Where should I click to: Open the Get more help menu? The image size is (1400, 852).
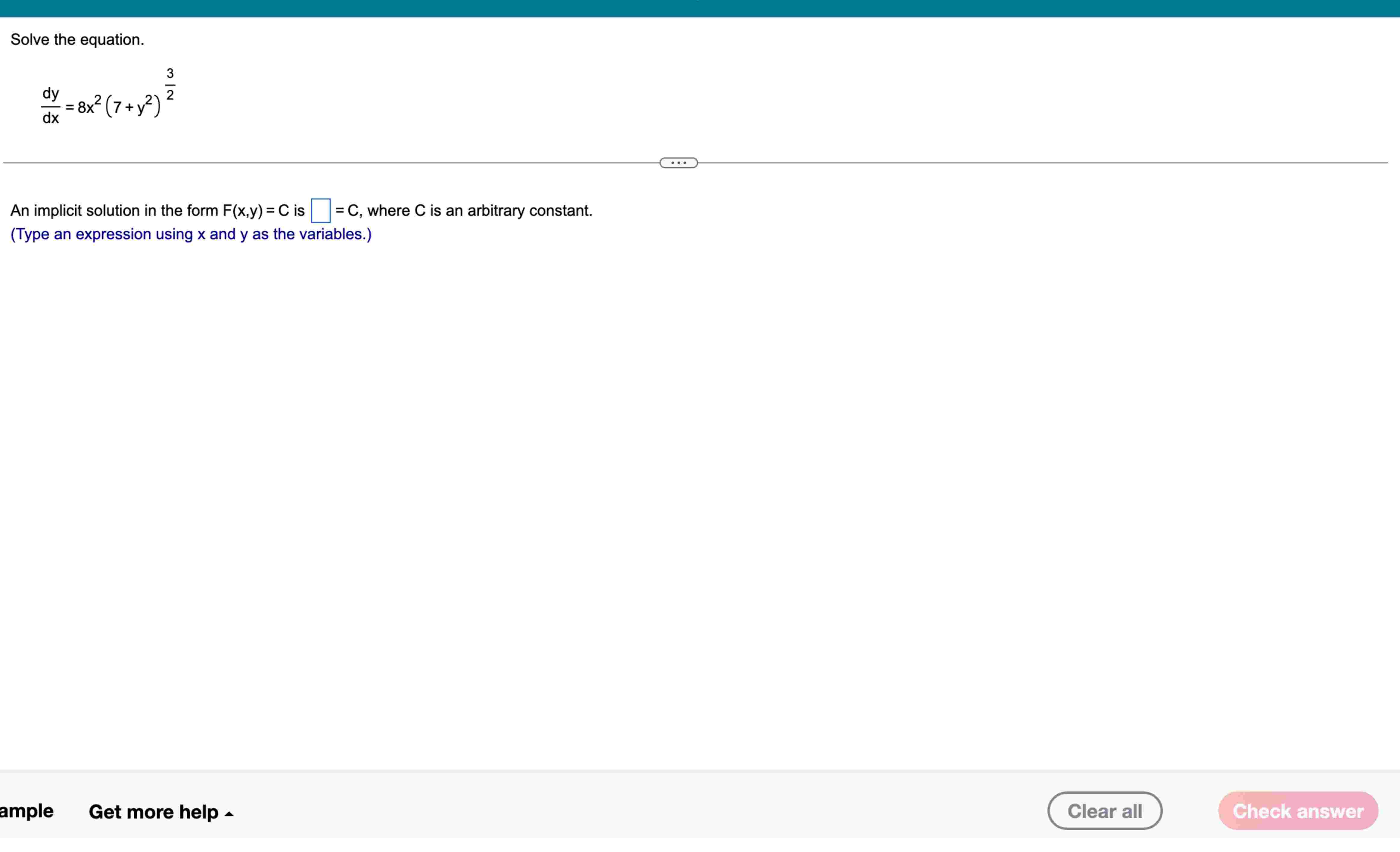154,812
